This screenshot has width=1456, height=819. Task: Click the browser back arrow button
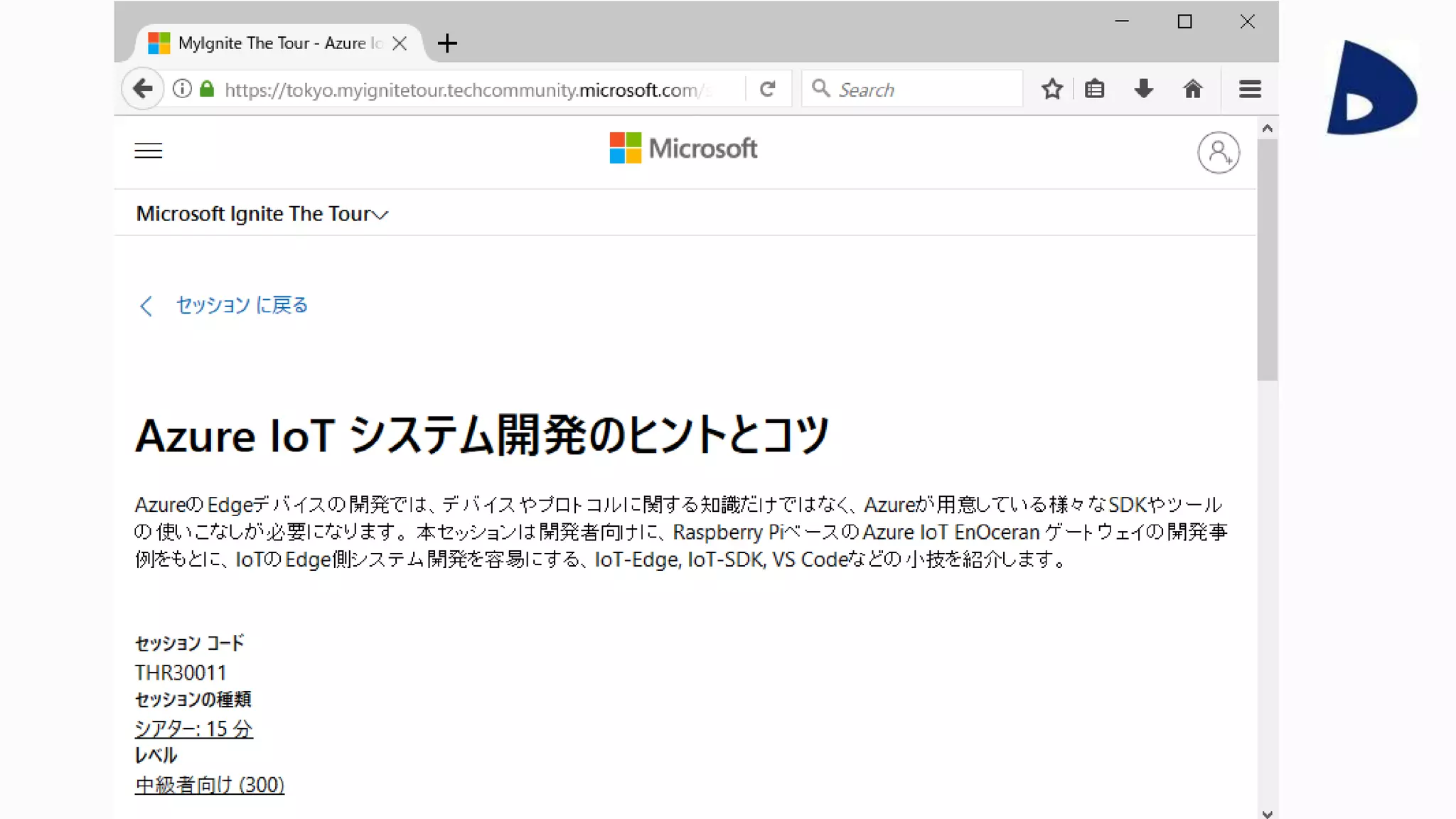[x=143, y=89]
